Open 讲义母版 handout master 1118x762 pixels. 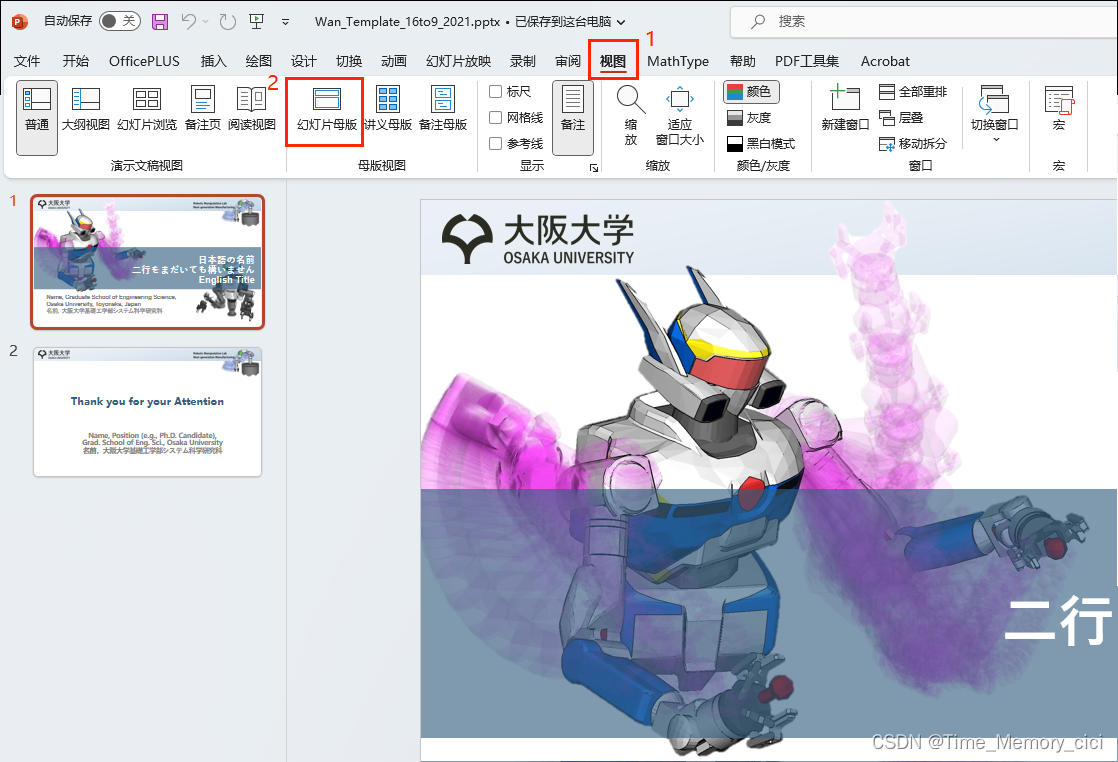(x=388, y=109)
